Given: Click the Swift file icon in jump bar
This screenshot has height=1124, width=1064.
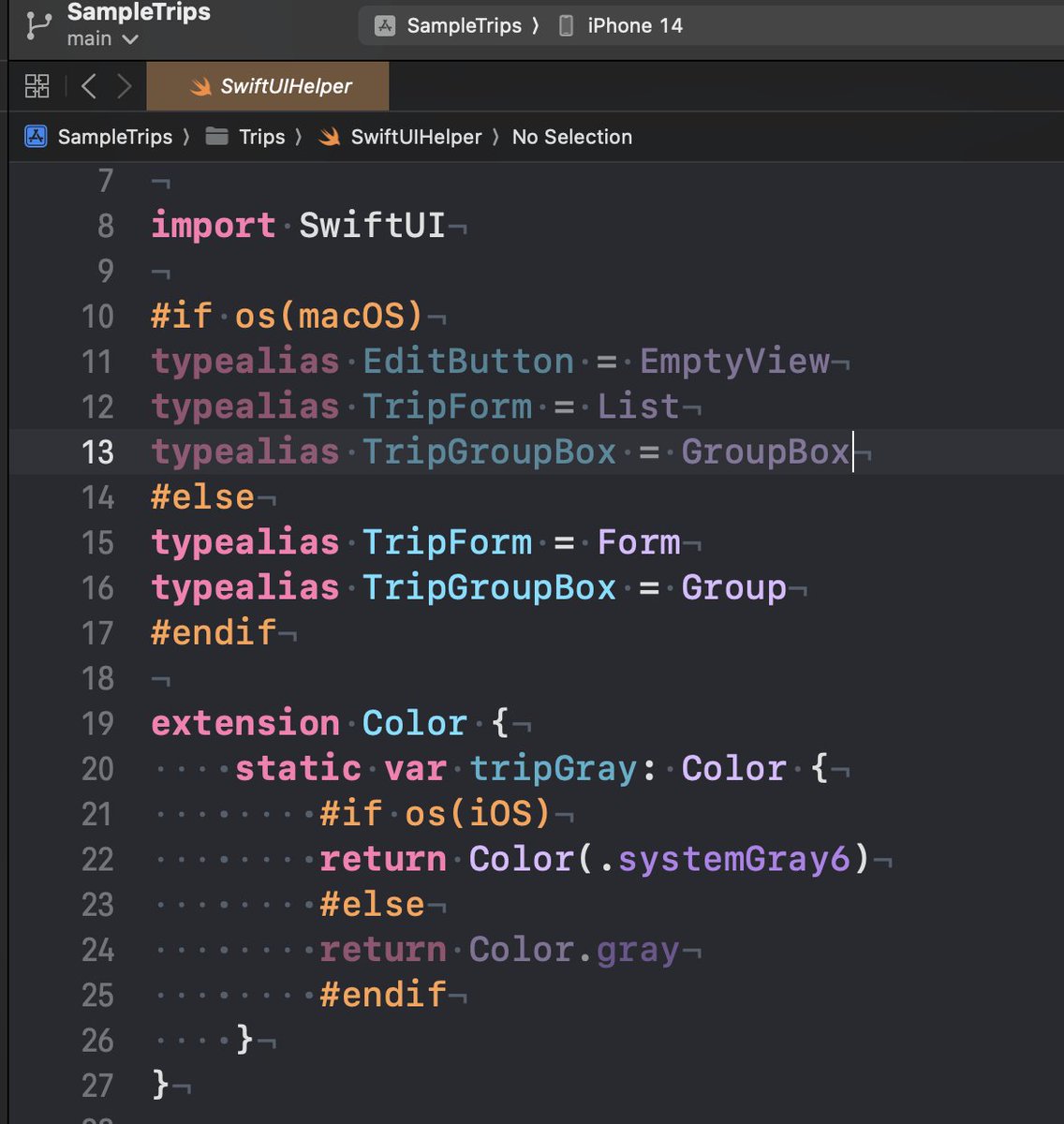Looking at the screenshot, I should coord(329,137).
